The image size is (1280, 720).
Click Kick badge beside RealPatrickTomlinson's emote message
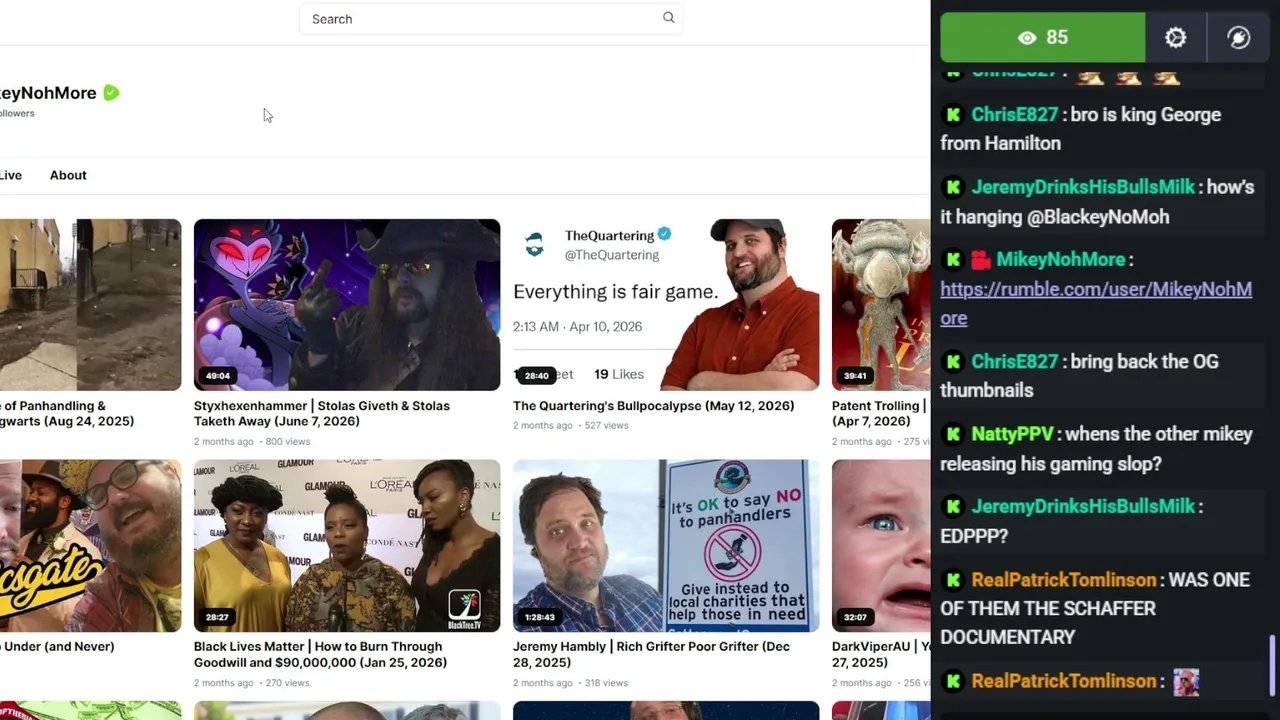coord(953,681)
